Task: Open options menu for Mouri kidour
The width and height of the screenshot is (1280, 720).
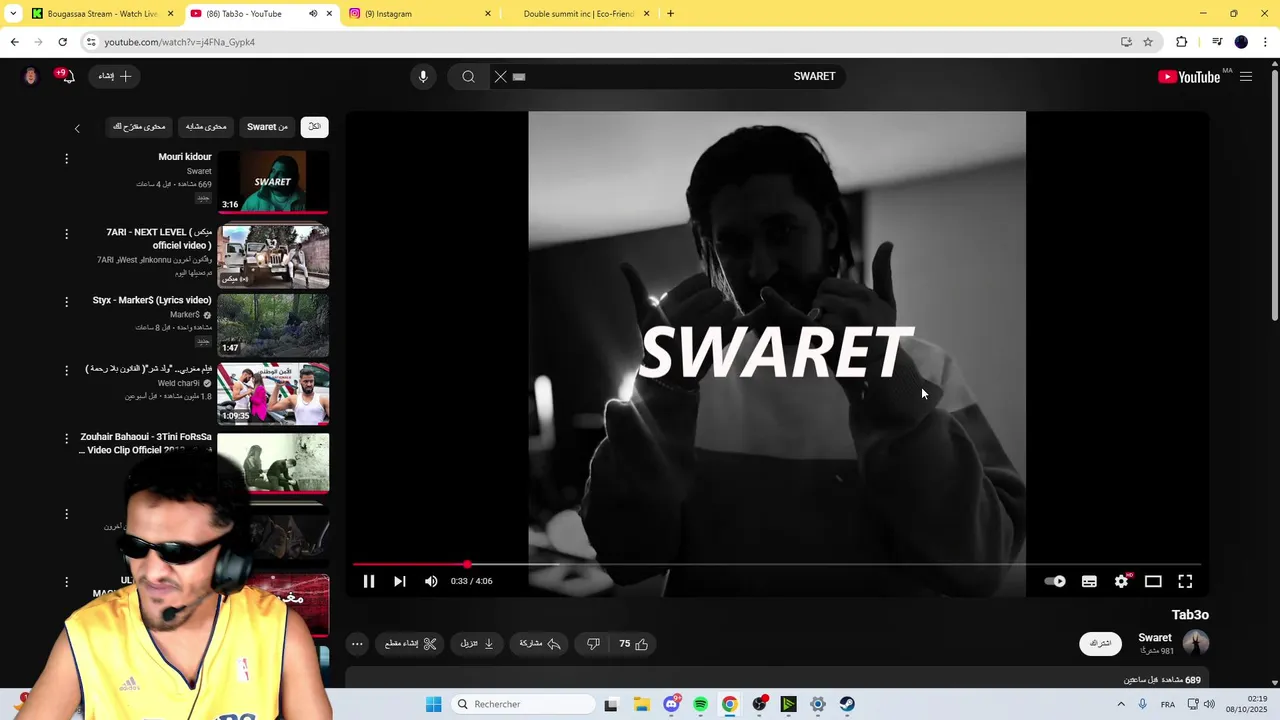Action: (x=66, y=159)
